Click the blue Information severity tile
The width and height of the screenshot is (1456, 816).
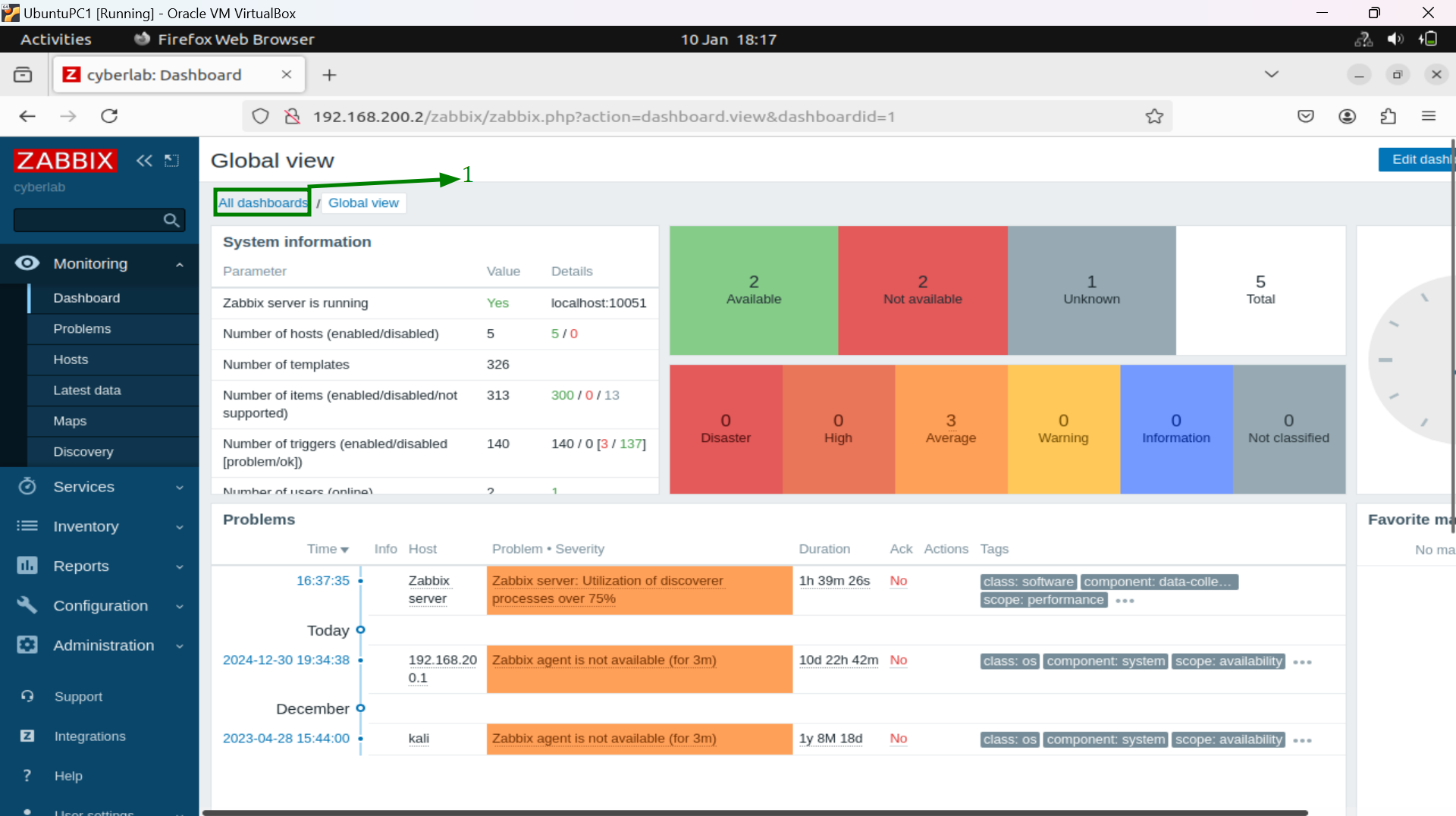tap(1176, 428)
